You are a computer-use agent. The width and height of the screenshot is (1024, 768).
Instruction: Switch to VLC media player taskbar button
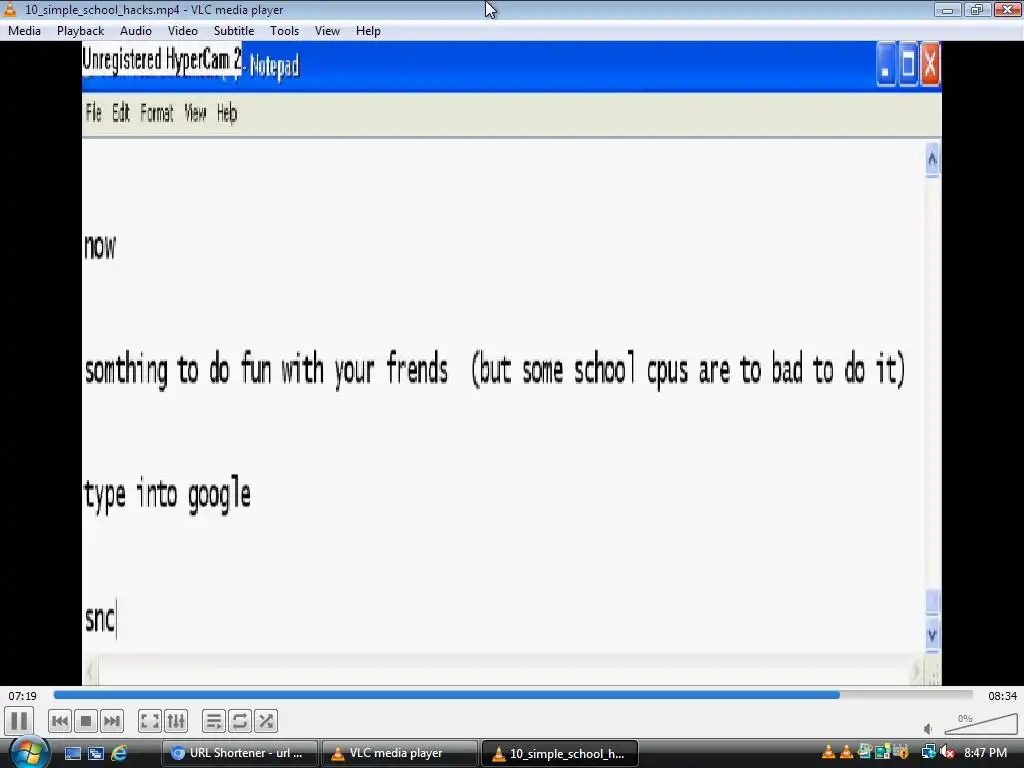400,753
